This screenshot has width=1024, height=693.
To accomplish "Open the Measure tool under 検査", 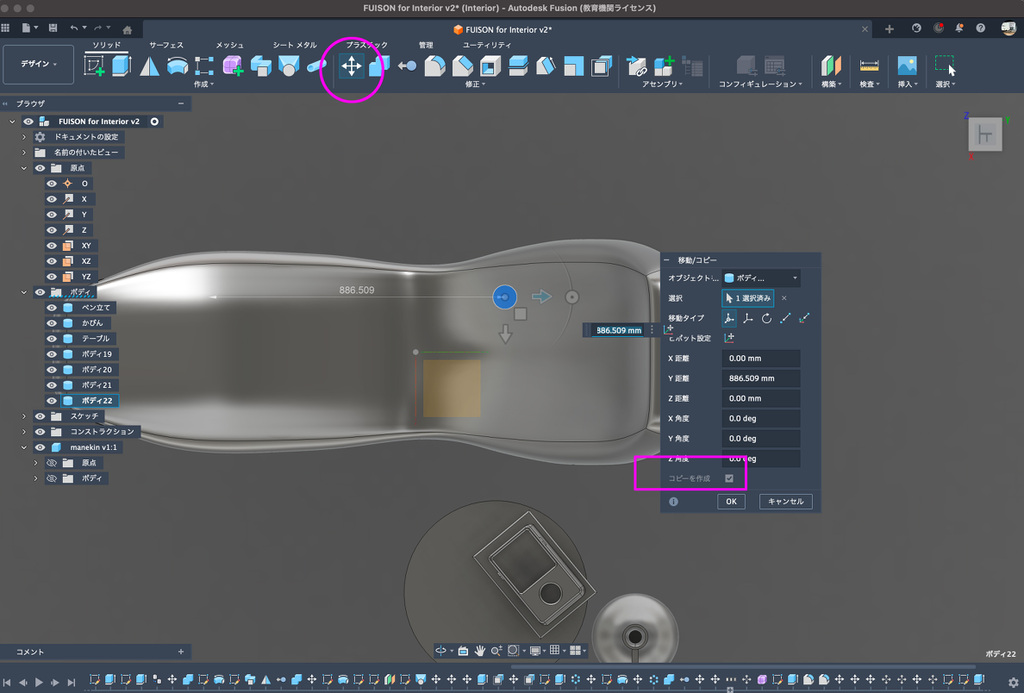I will coord(868,66).
